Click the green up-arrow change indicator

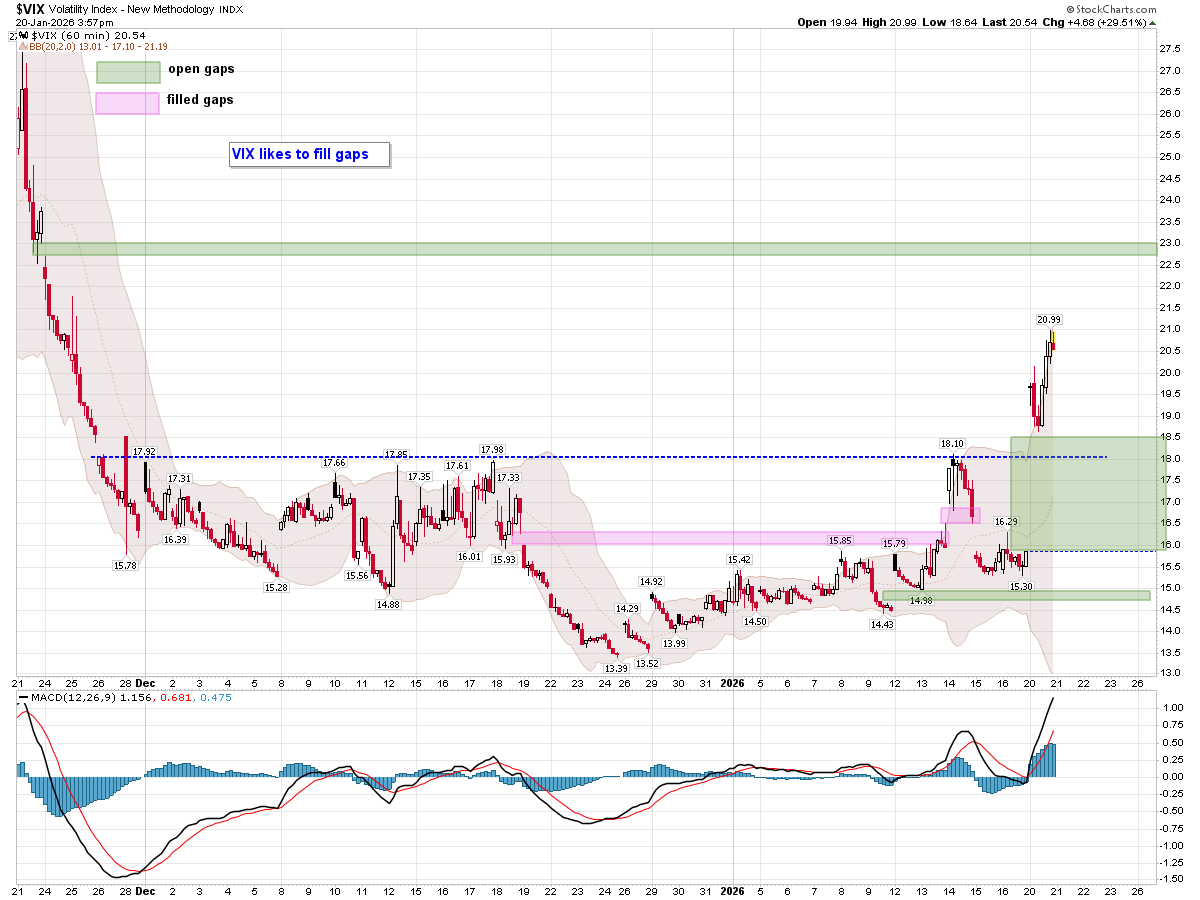tap(1152, 22)
